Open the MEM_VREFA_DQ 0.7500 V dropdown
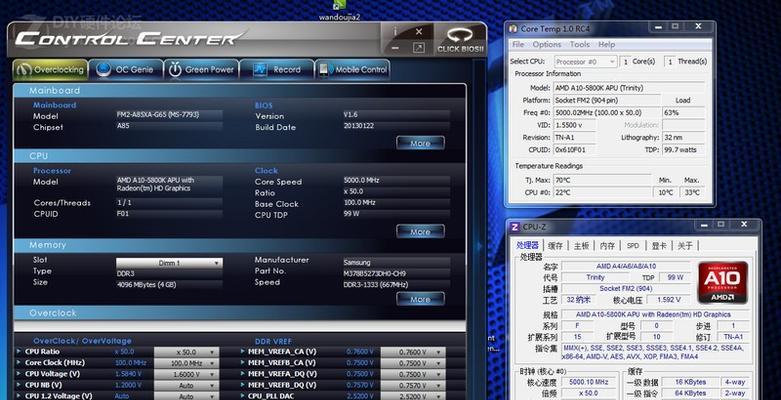This screenshot has width=781, height=400. tap(413, 374)
